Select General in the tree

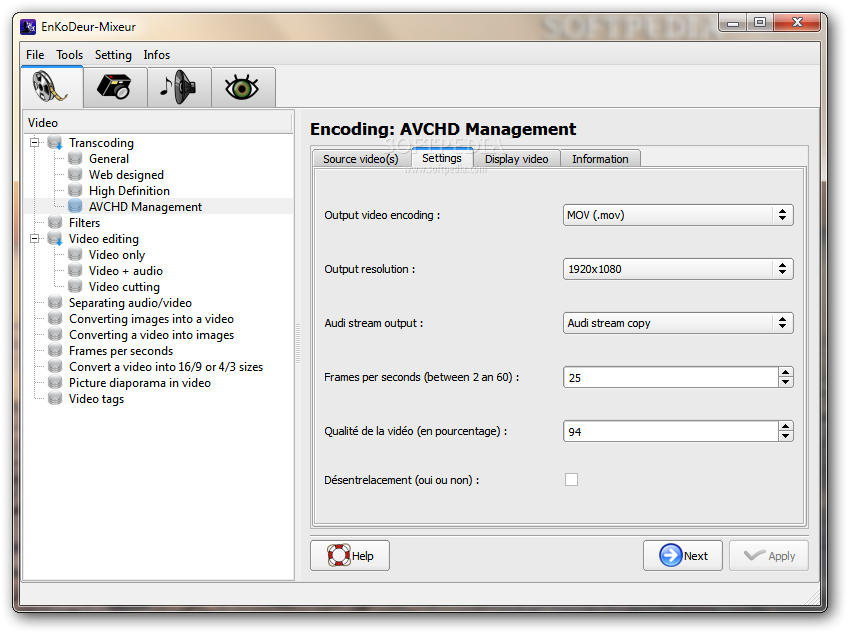pyautogui.click(x=109, y=159)
